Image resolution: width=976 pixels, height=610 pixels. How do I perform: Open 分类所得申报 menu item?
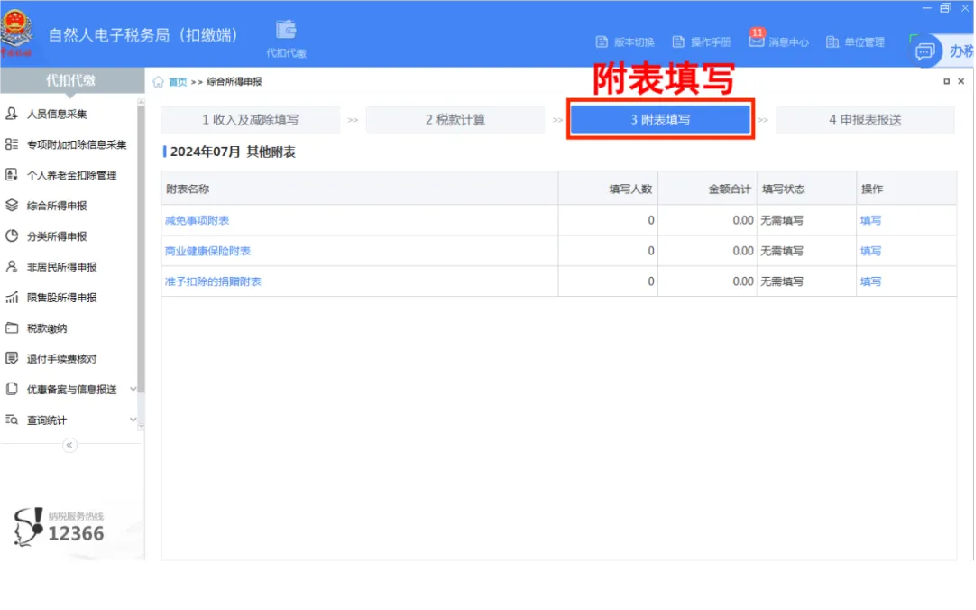point(57,237)
